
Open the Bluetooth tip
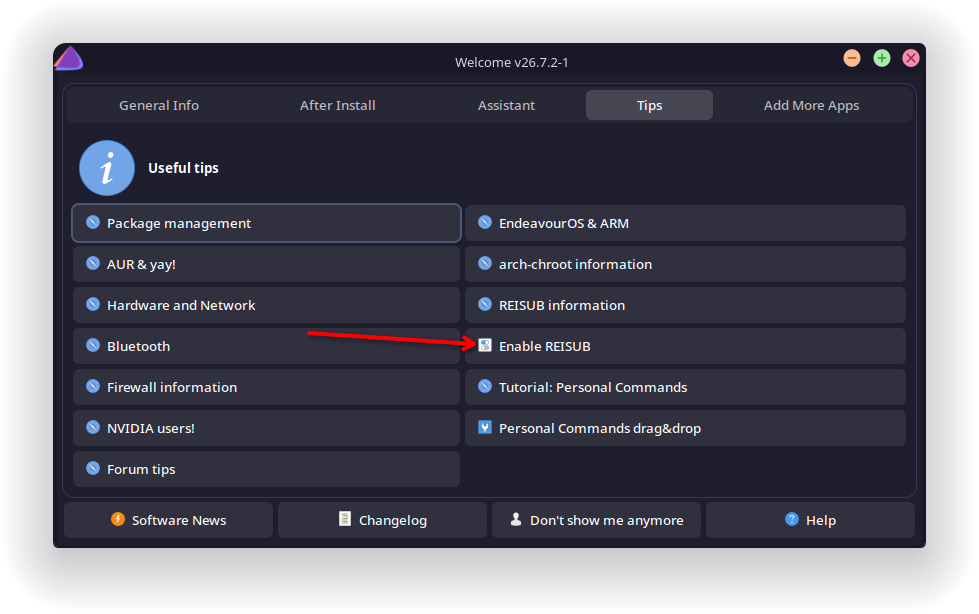tap(267, 346)
